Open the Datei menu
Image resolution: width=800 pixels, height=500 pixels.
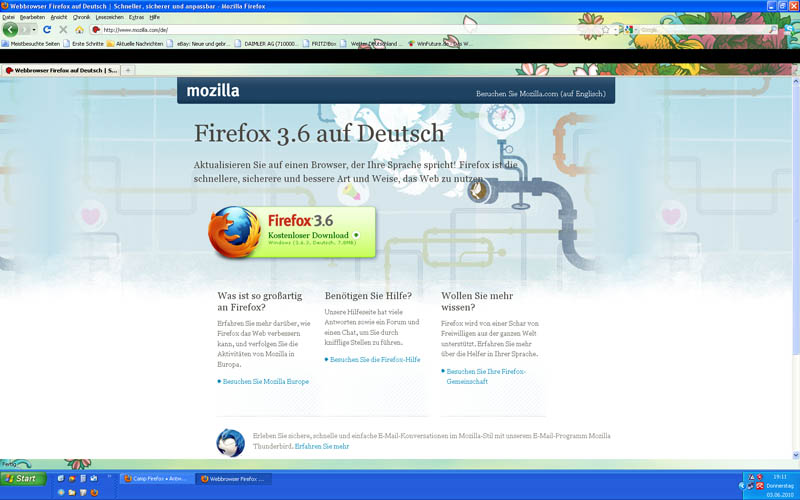click(9, 17)
